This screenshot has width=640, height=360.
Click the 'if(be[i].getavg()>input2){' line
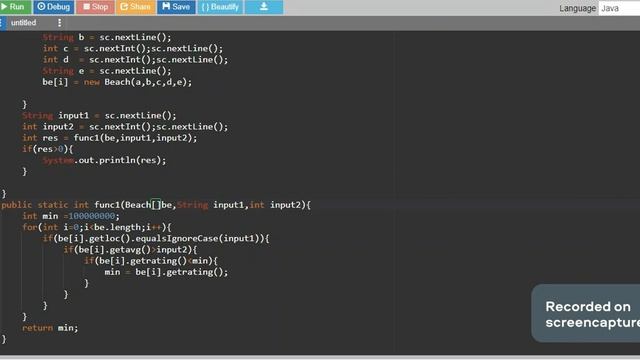(130, 249)
